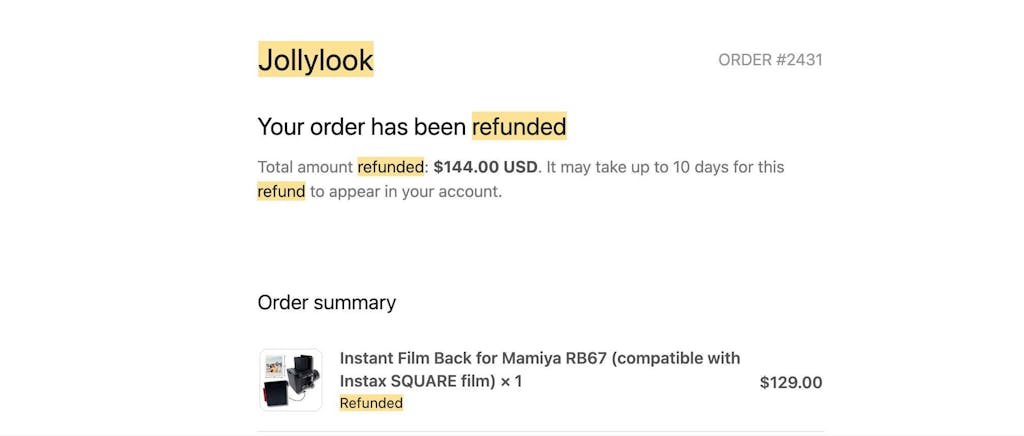Click highlighted "refunded" after Total amount
The image size is (1024, 436).
pyautogui.click(x=390, y=167)
